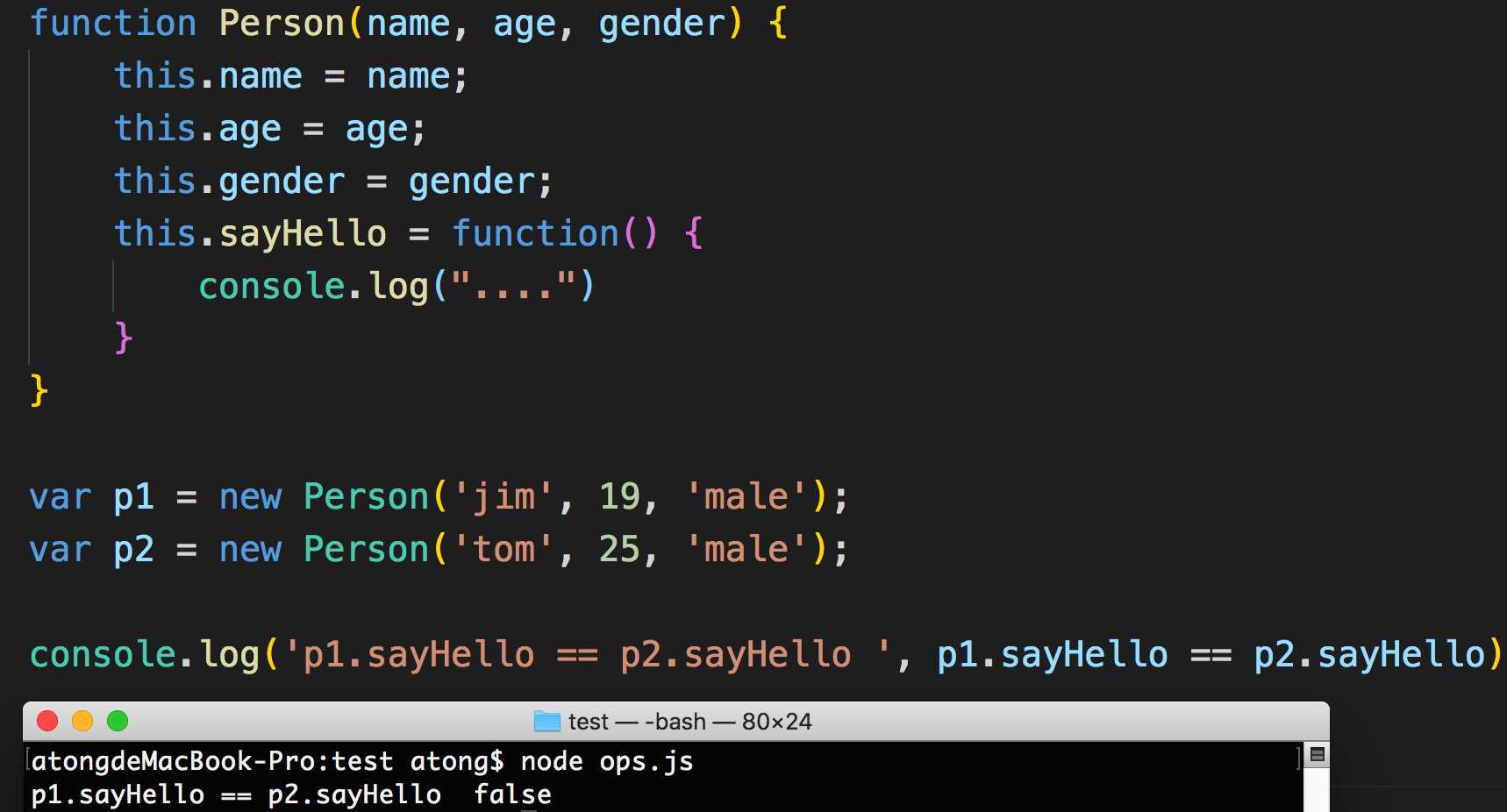Minimize the terminal with the yellow button
This screenshot has height=812, width=1507.
tap(82, 721)
